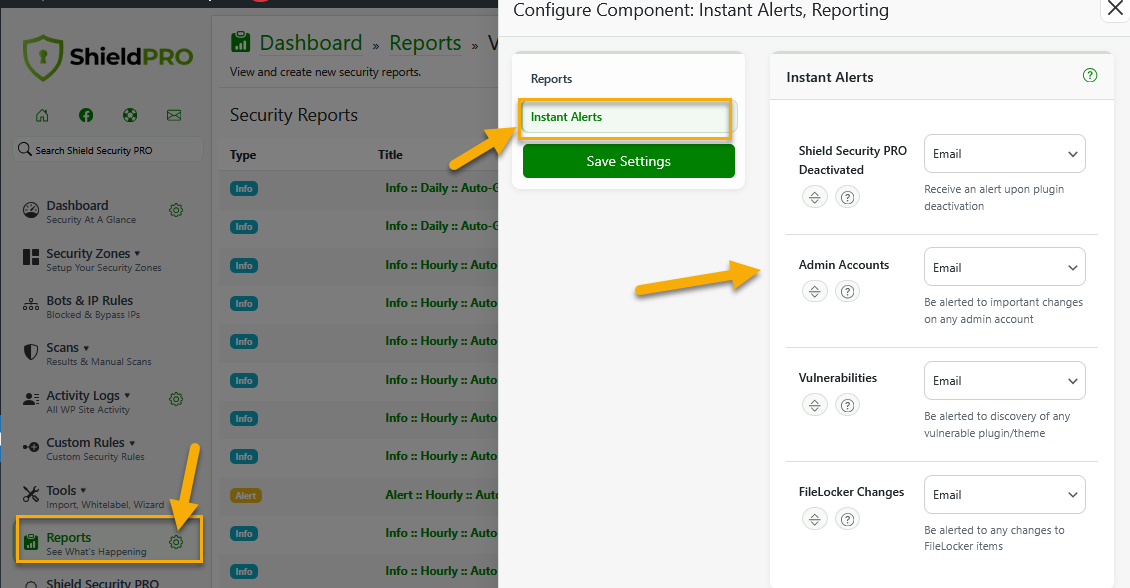This screenshot has width=1130, height=588.
Task: Click the Search Shield Security PRO field
Action: point(108,150)
